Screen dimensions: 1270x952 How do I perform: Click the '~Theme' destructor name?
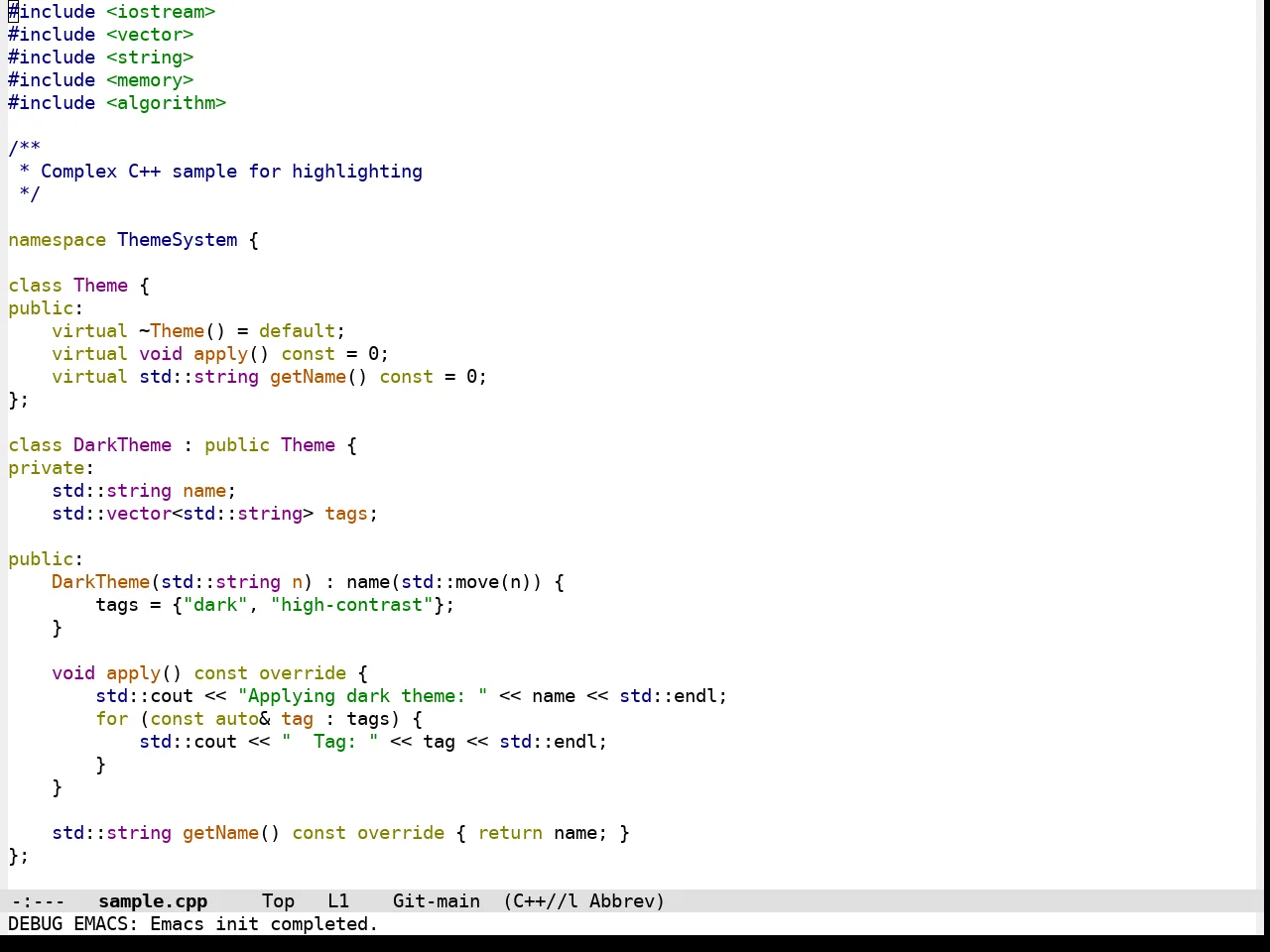tap(172, 331)
